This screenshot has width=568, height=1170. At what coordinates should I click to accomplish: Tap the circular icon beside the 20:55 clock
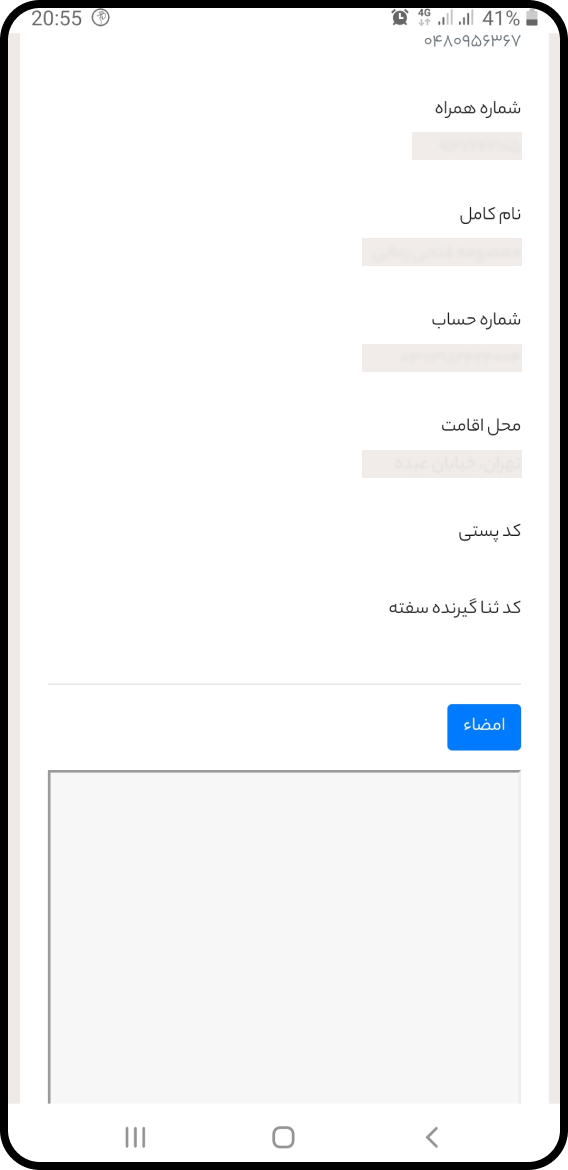pos(100,17)
